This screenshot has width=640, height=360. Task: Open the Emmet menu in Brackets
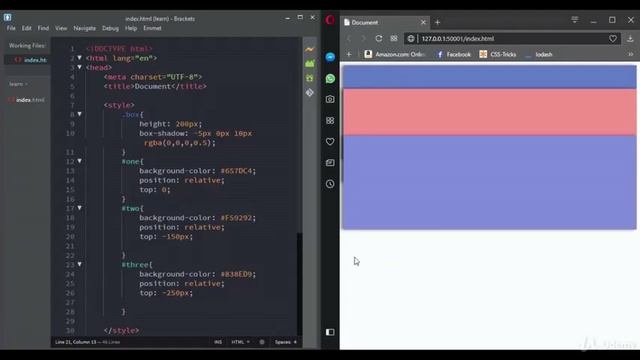[x=152, y=28]
